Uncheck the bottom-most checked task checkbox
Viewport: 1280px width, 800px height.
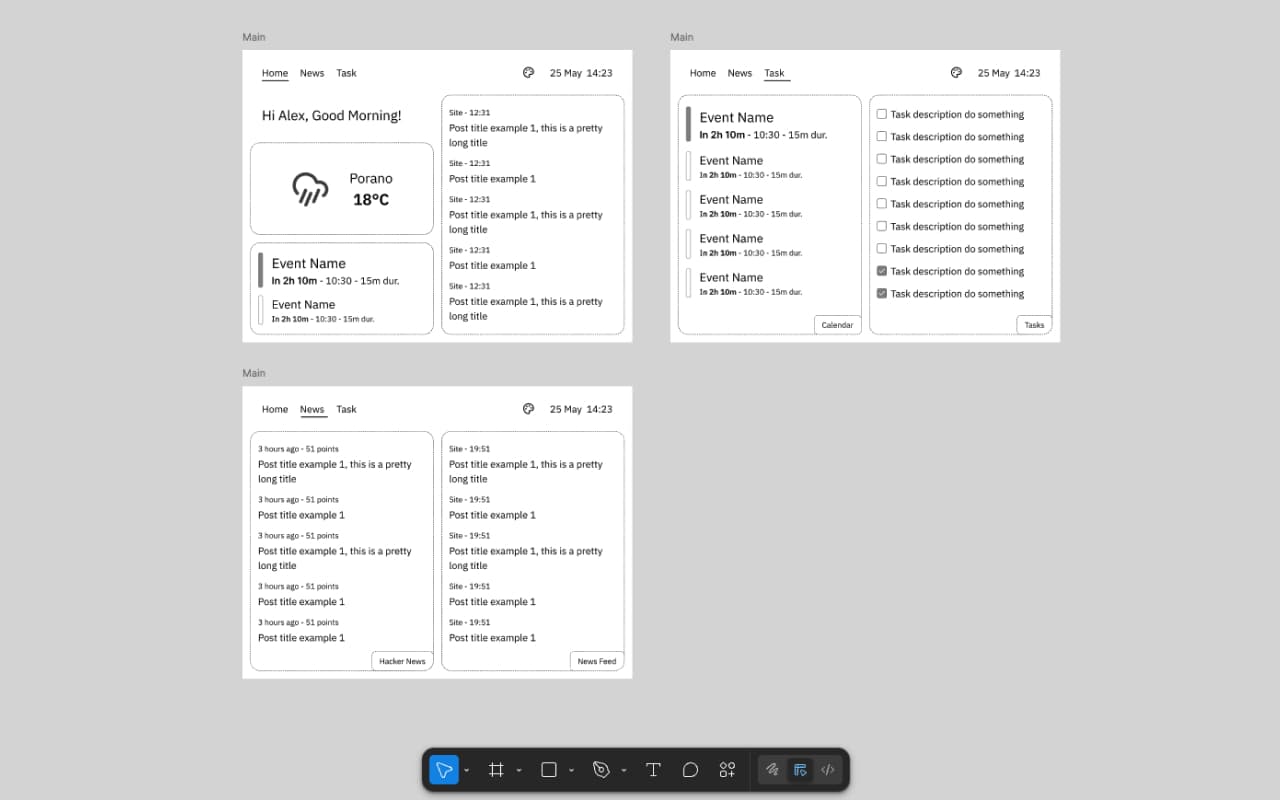(x=882, y=293)
